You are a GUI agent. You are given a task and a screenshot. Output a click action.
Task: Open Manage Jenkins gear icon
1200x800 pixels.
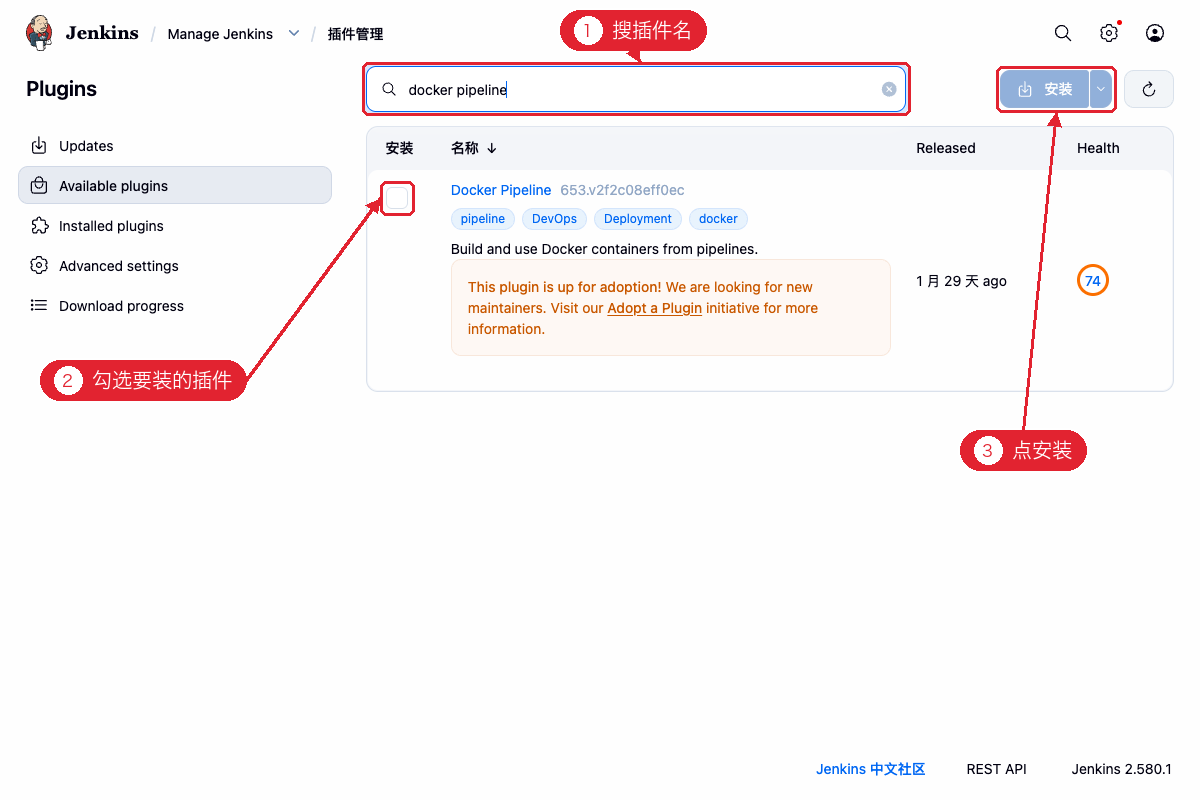tap(1109, 33)
